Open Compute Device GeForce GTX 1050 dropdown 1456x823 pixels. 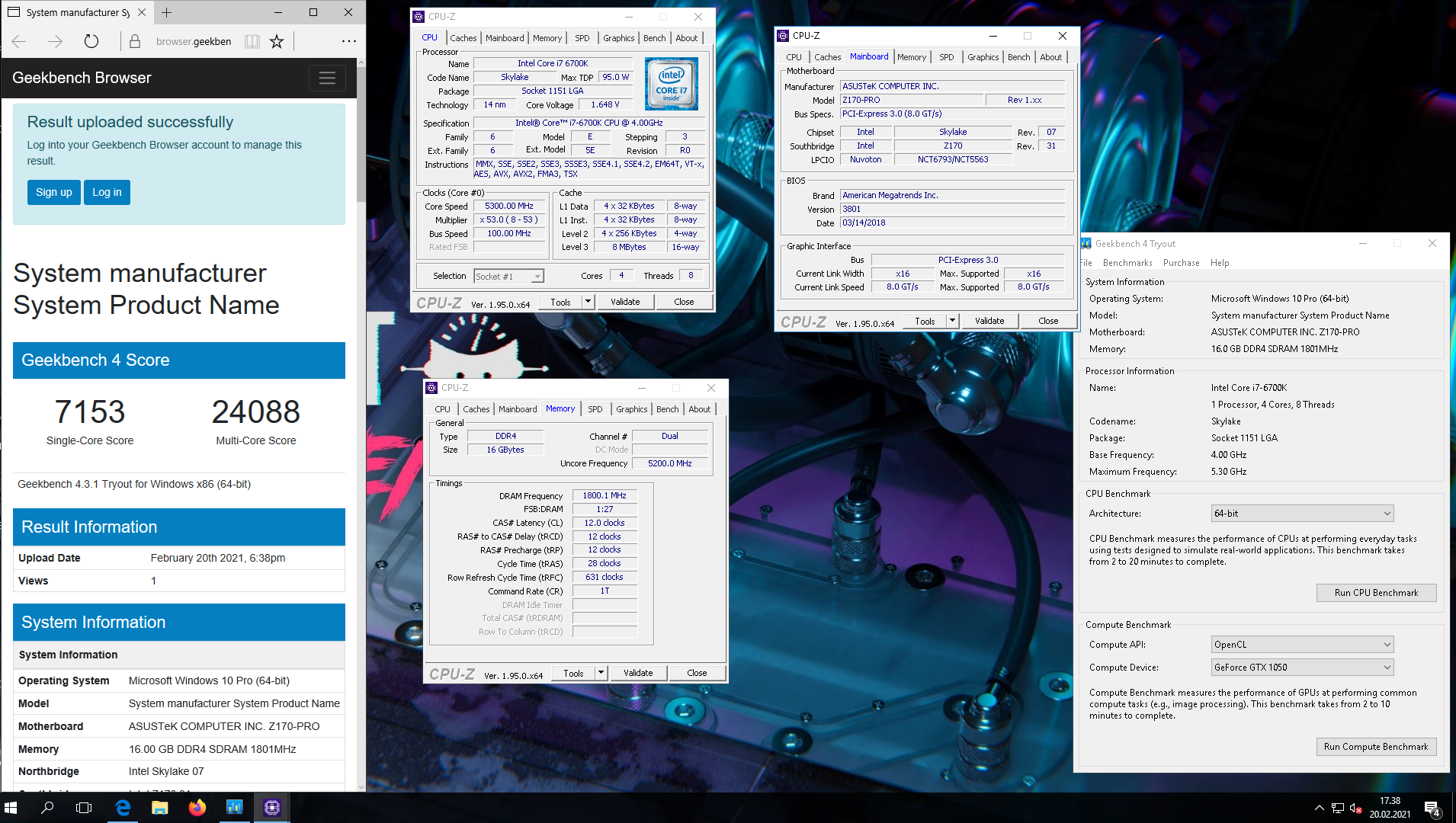(x=1302, y=668)
